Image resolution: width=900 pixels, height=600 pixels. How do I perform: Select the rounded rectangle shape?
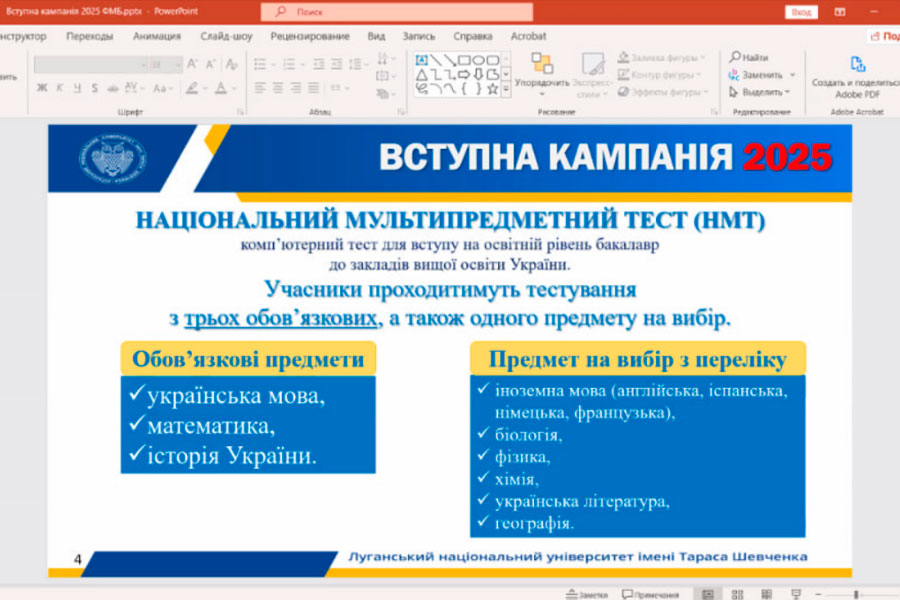pos(493,60)
